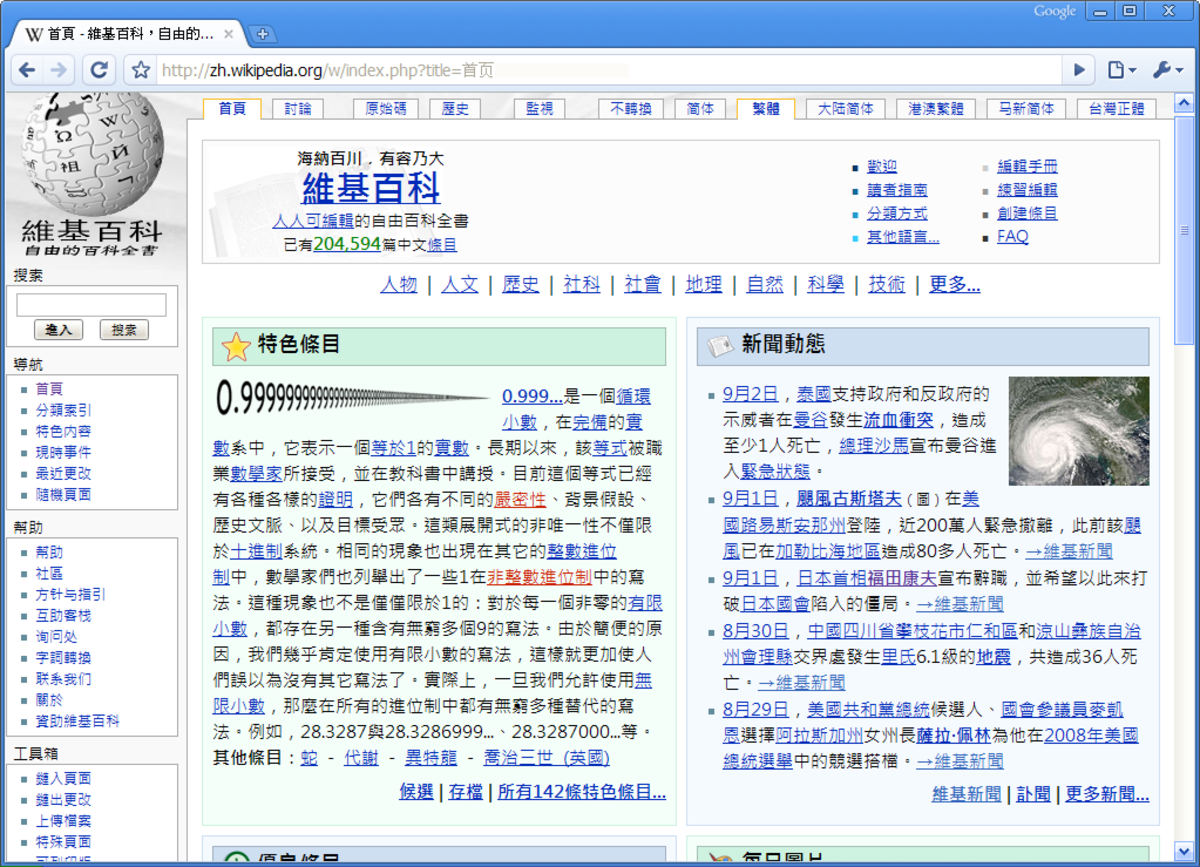Click the newspaper icon beside 新聞動態
The width and height of the screenshot is (1200, 867).
coord(720,347)
